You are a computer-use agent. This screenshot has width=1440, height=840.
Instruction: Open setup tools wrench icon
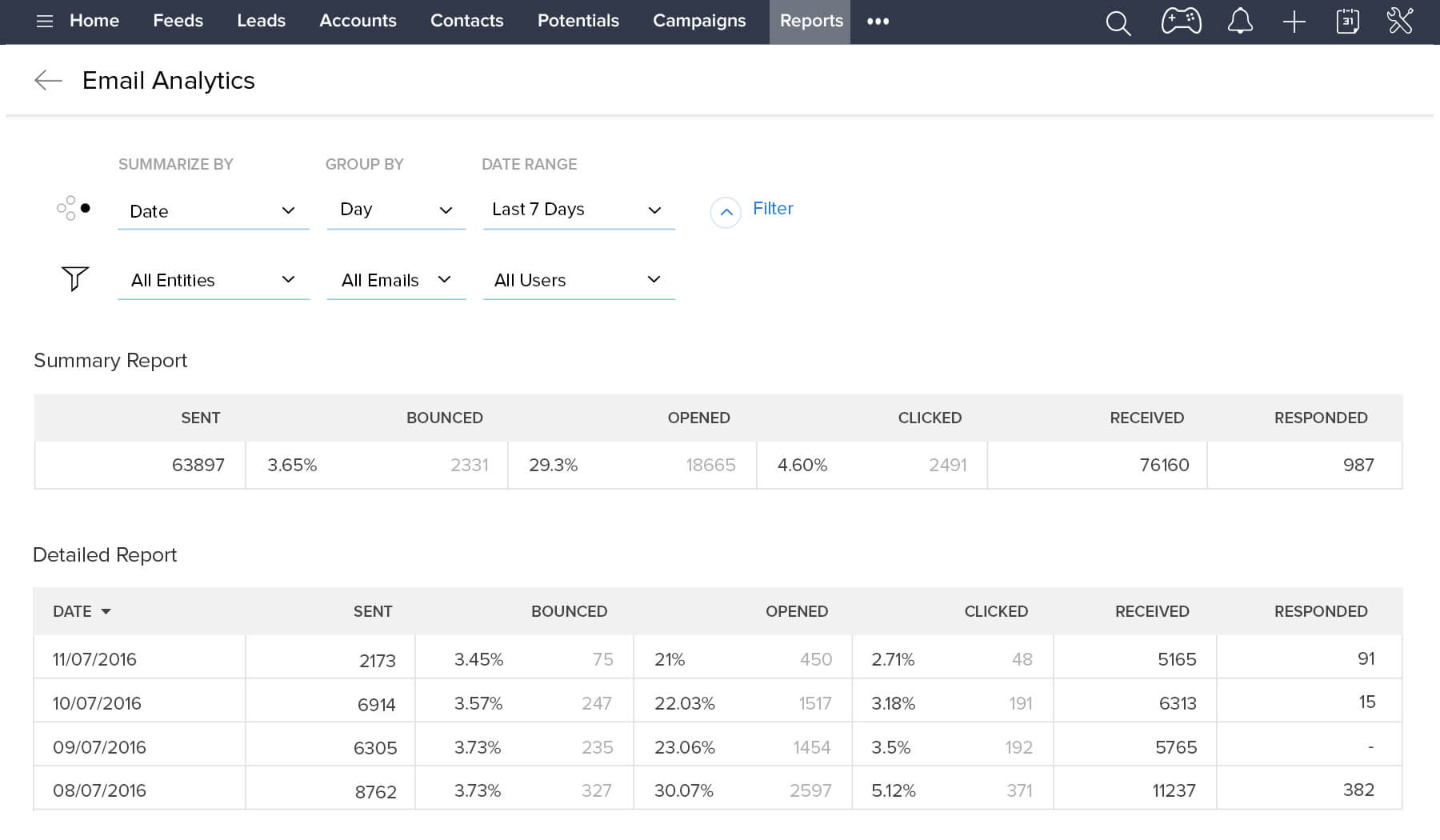tap(1400, 22)
